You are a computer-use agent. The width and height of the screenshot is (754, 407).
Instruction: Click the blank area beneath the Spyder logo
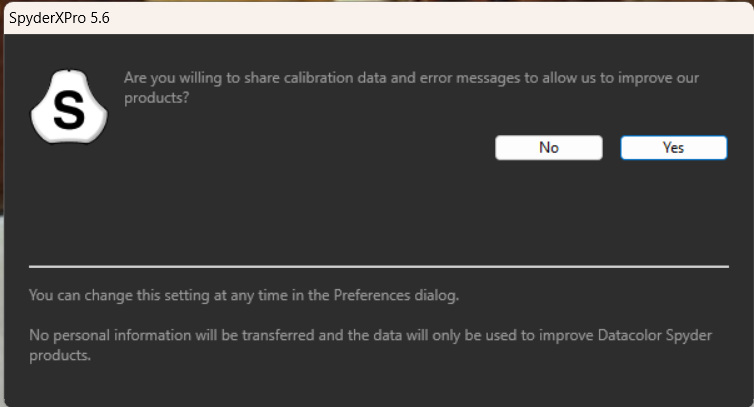pos(69,202)
